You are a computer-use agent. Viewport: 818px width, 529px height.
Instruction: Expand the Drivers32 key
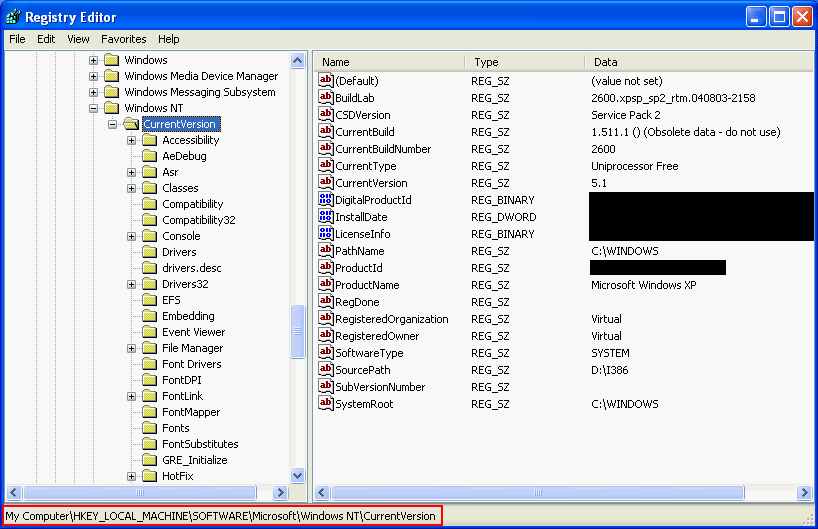coord(131,284)
